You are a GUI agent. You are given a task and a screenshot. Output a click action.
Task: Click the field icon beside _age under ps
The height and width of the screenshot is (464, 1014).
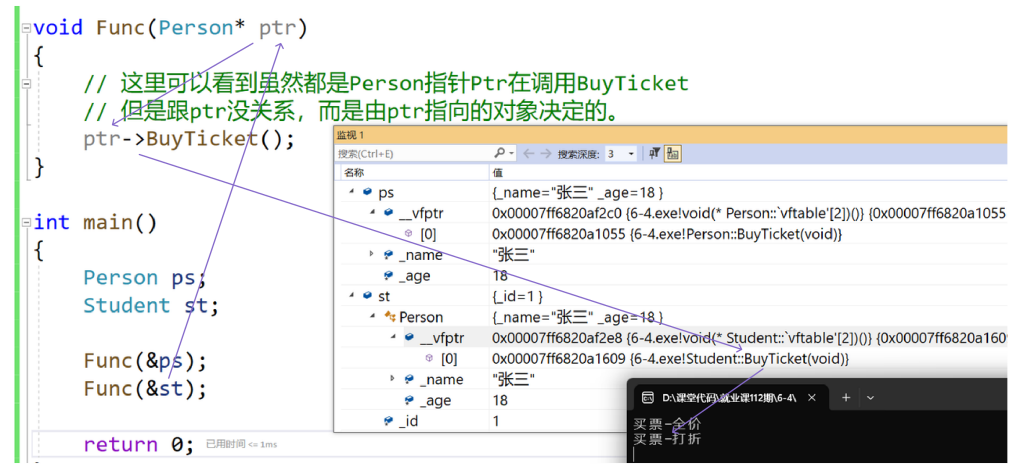click(x=388, y=275)
